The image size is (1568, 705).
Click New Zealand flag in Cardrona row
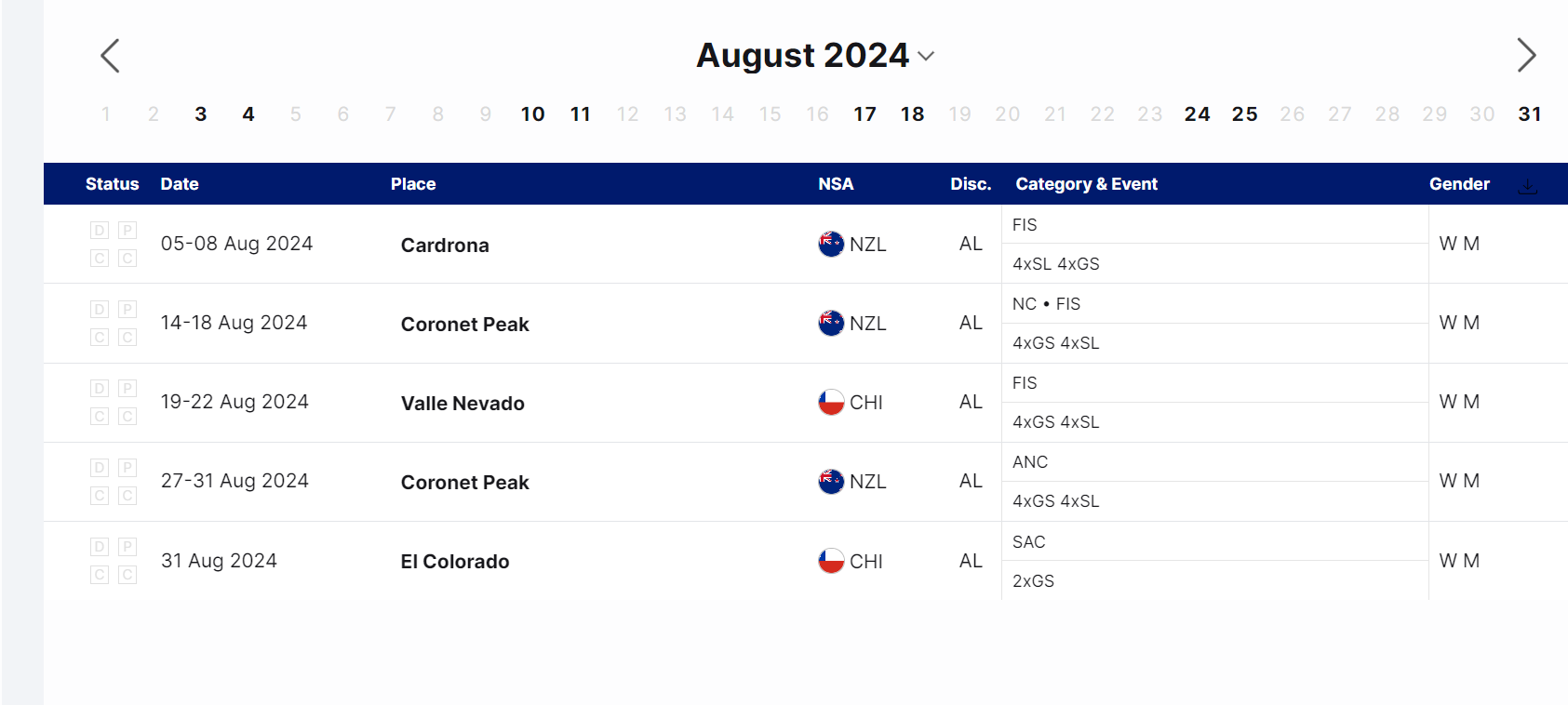coord(831,244)
